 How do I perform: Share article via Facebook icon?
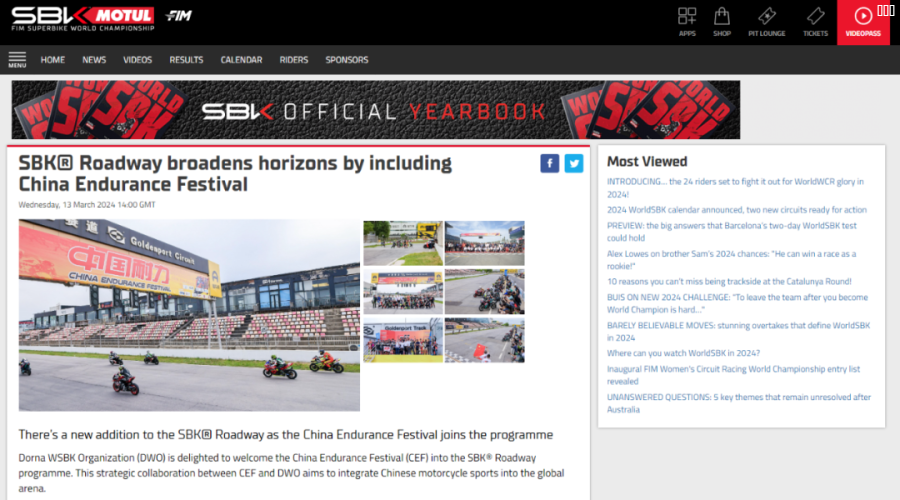[549, 164]
